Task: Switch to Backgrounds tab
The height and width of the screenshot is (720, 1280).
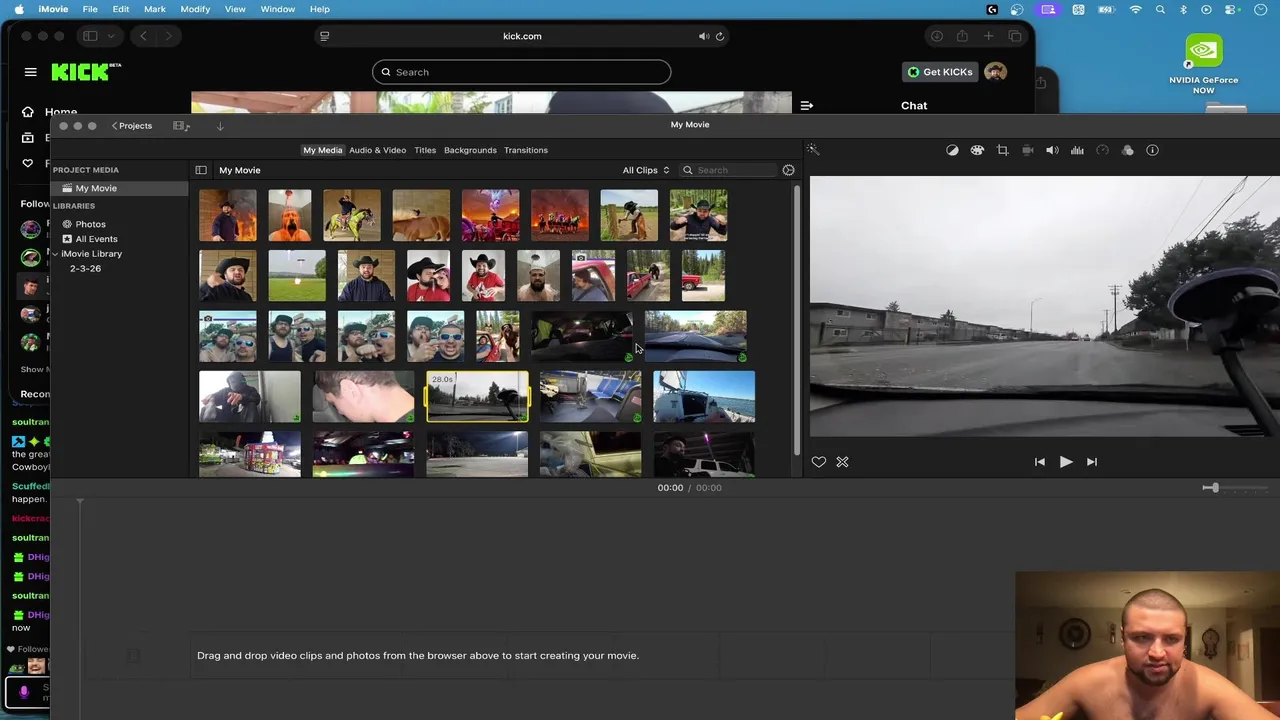Action: [x=470, y=150]
